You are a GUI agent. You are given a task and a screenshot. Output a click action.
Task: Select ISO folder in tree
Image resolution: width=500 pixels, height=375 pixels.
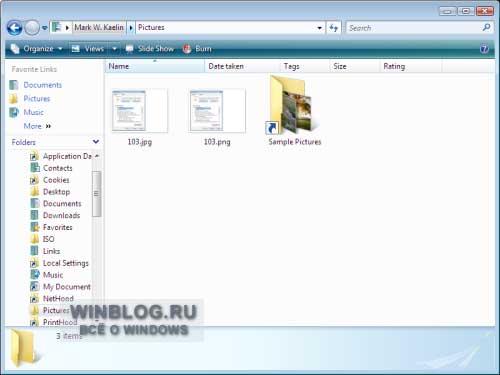[x=48, y=239]
